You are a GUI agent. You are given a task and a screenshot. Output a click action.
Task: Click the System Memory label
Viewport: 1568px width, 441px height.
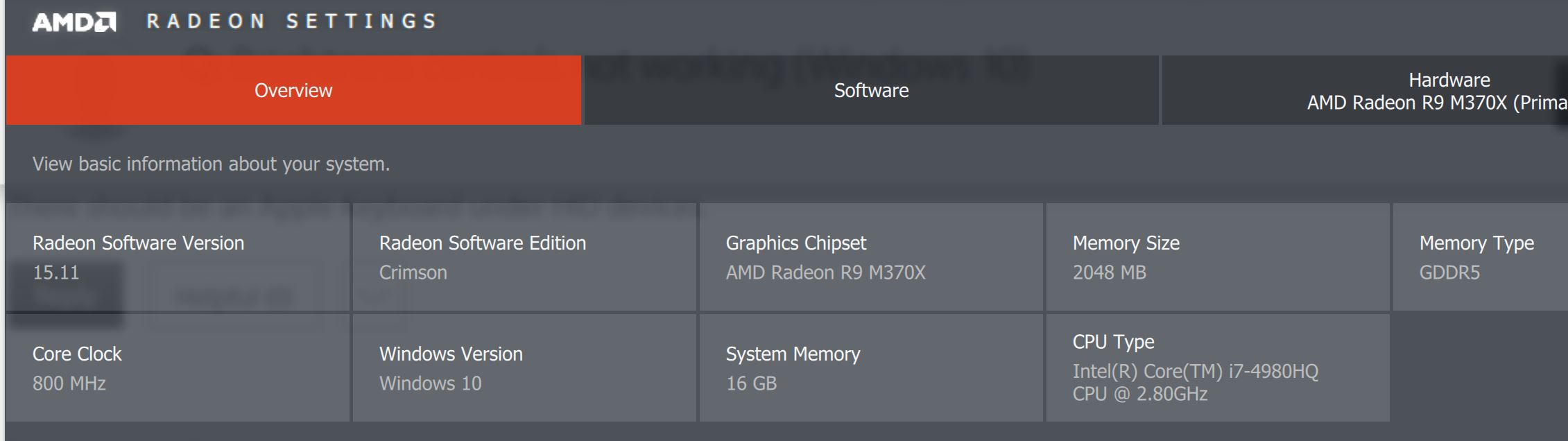click(793, 354)
